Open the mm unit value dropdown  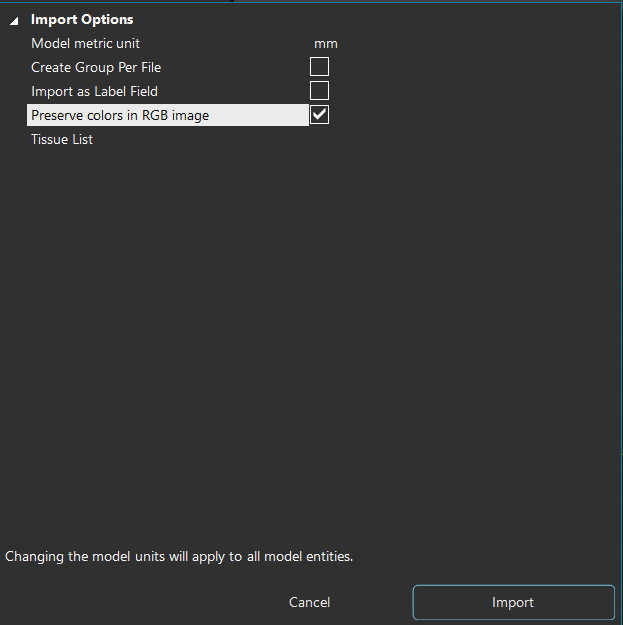coord(326,44)
